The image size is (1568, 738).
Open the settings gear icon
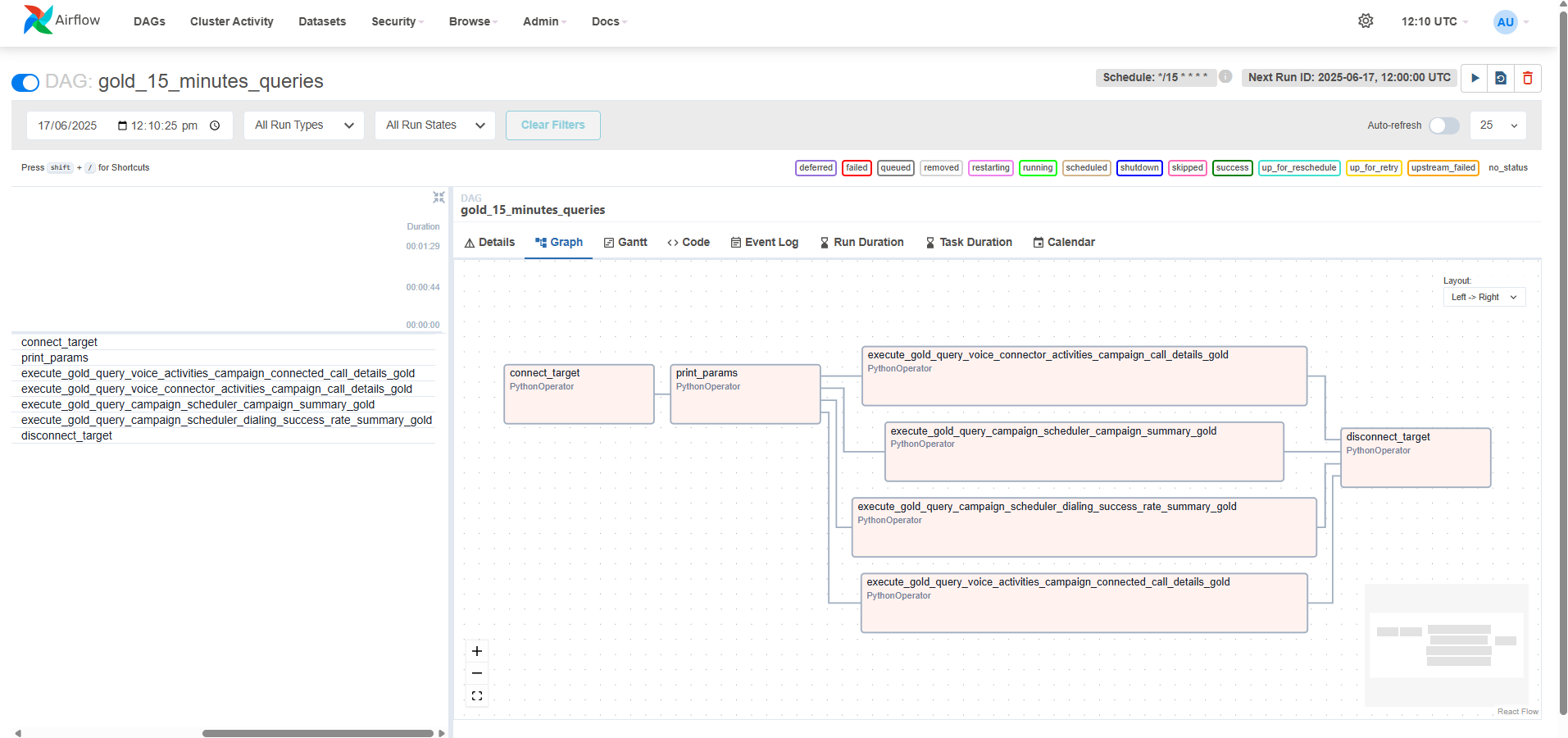click(1366, 21)
